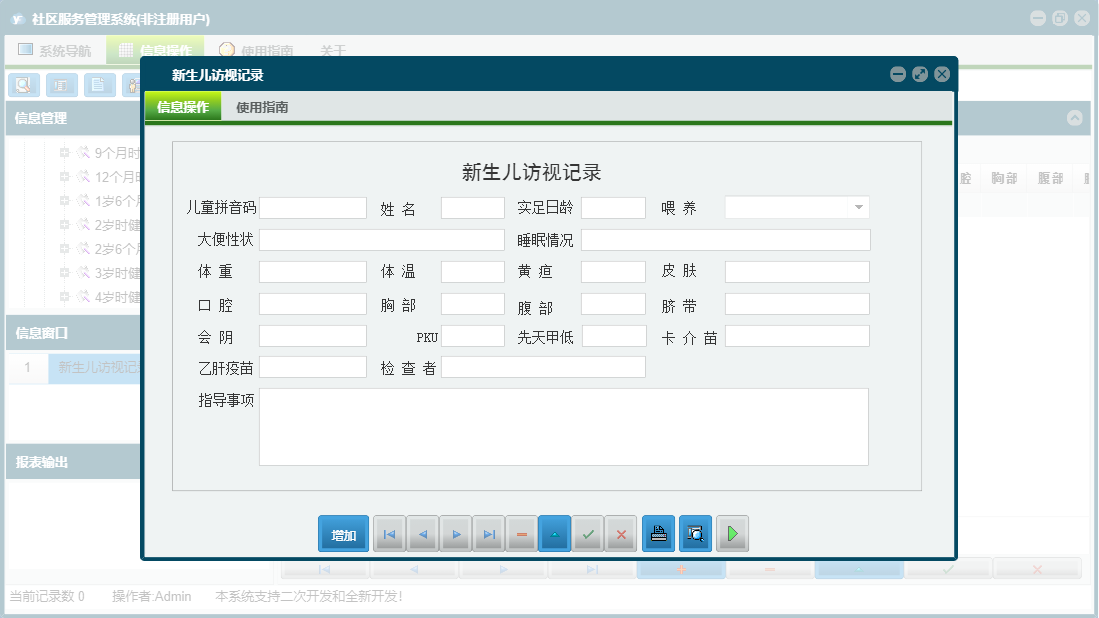Click the 口腔 input field

pyautogui.click(x=313, y=304)
